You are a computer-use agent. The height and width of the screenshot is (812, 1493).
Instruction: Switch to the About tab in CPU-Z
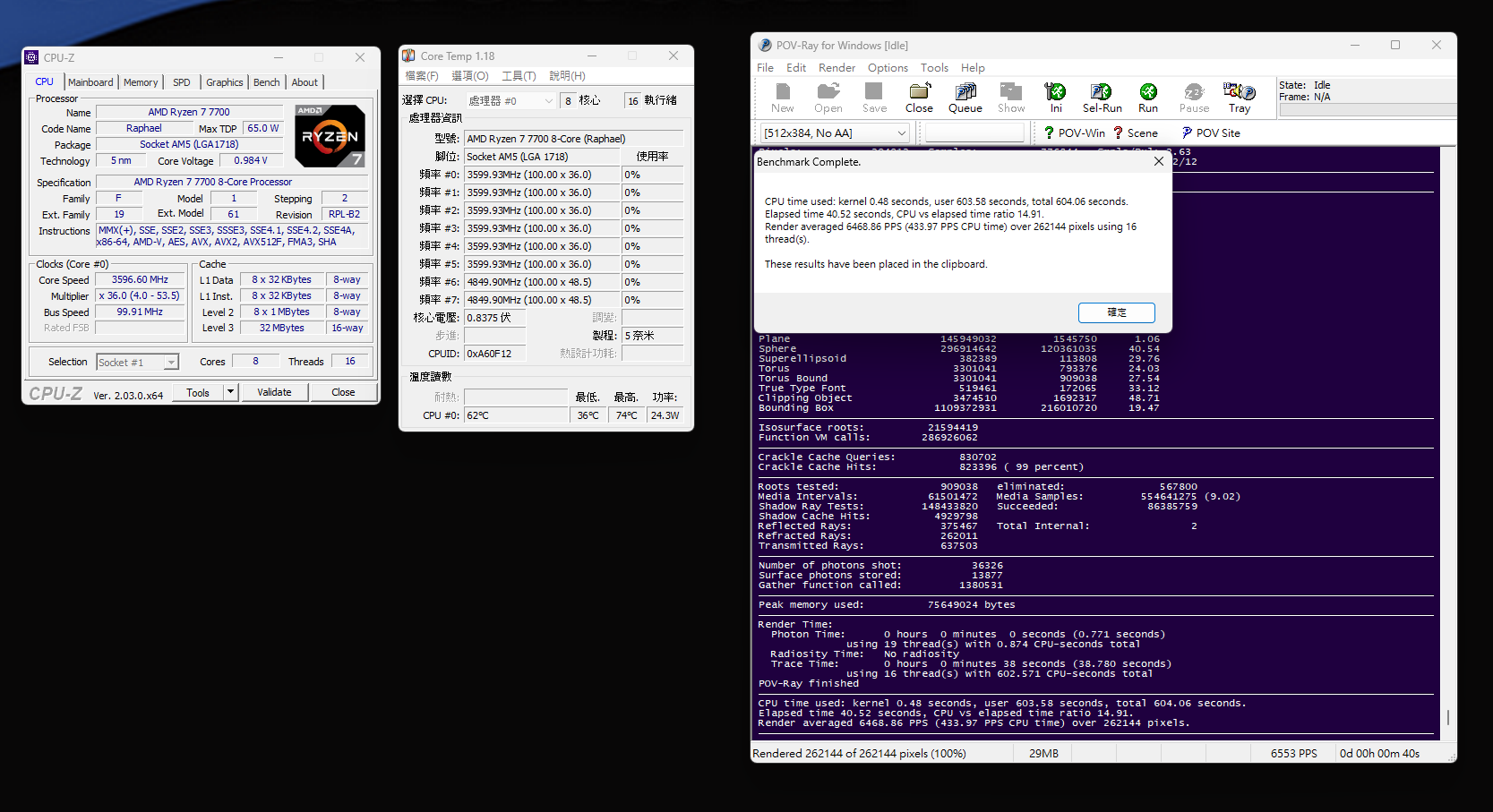[x=305, y=82]
